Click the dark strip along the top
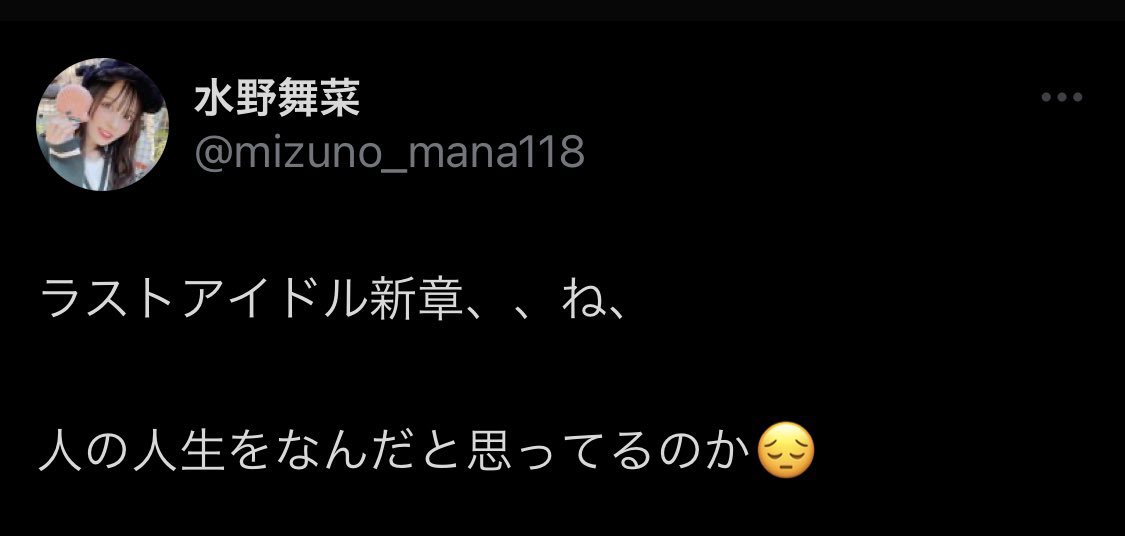Viewport: 1125px width, 536px height. [x=562, y=9]
